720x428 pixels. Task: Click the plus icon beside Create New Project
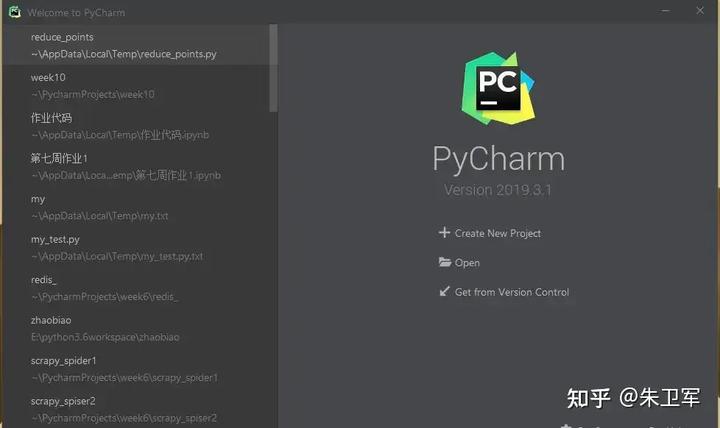pos(444,232)
